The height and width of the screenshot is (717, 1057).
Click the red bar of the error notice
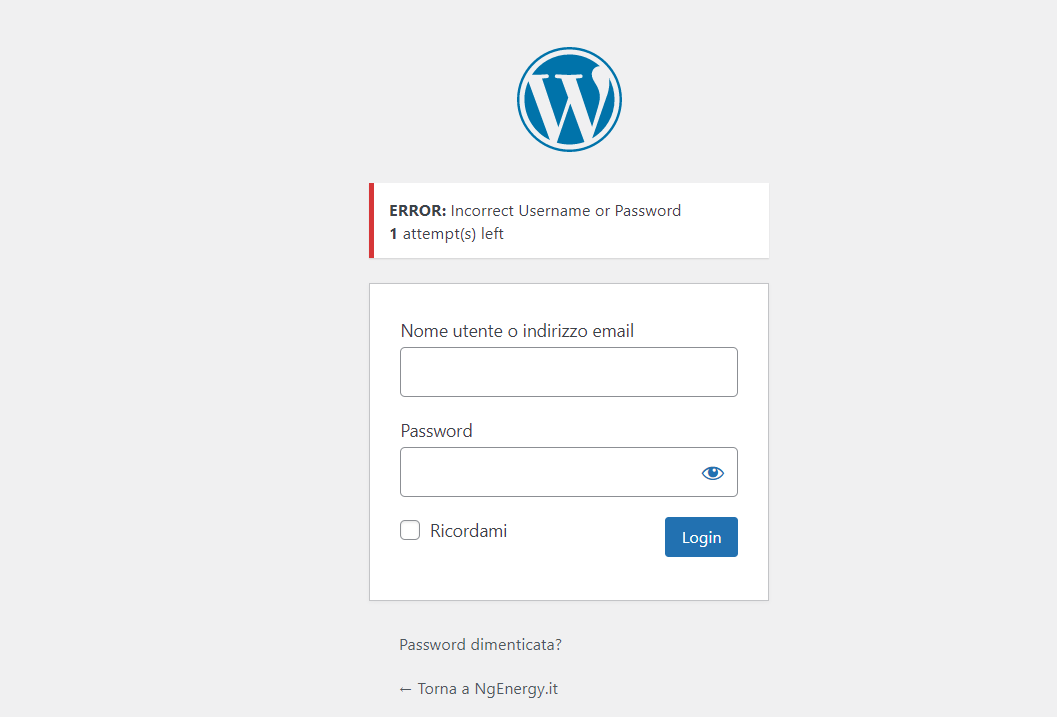pyautogui.click(x=371, y=220)
